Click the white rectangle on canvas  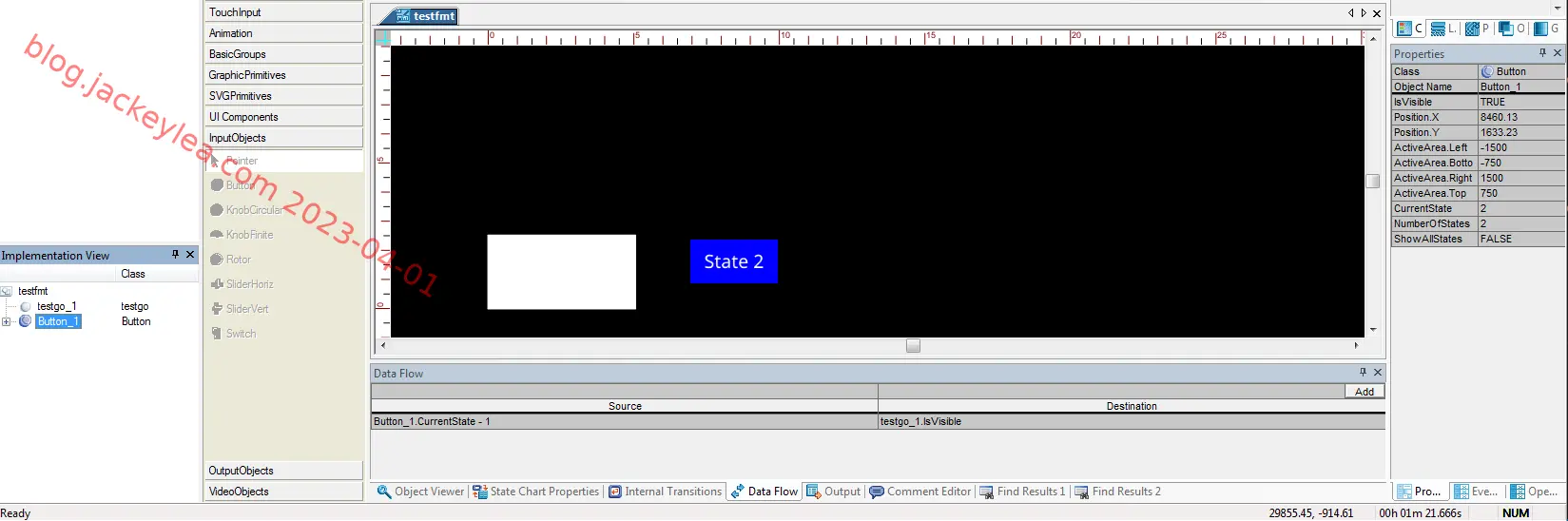point(561,272)
